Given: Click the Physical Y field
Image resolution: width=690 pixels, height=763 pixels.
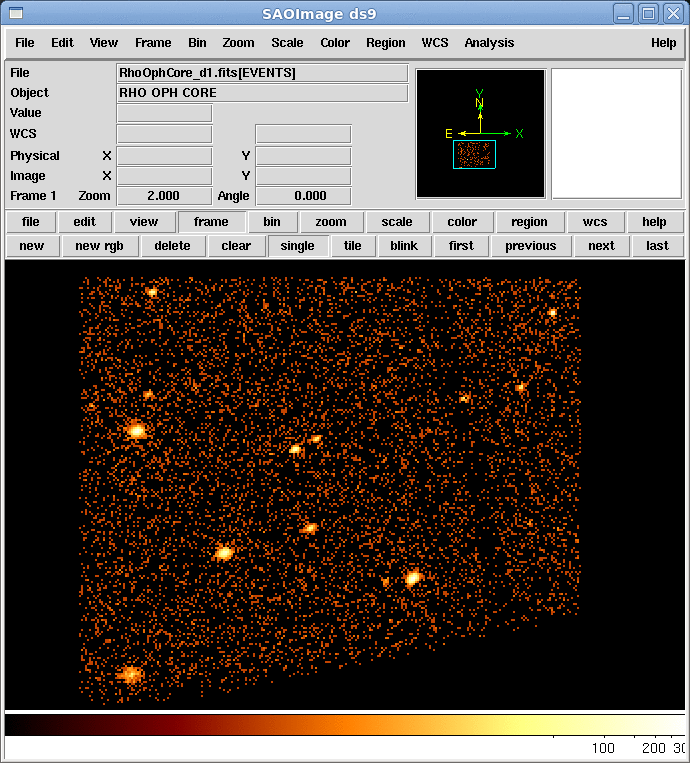Looking at the screenshot, I should (304, 156).
